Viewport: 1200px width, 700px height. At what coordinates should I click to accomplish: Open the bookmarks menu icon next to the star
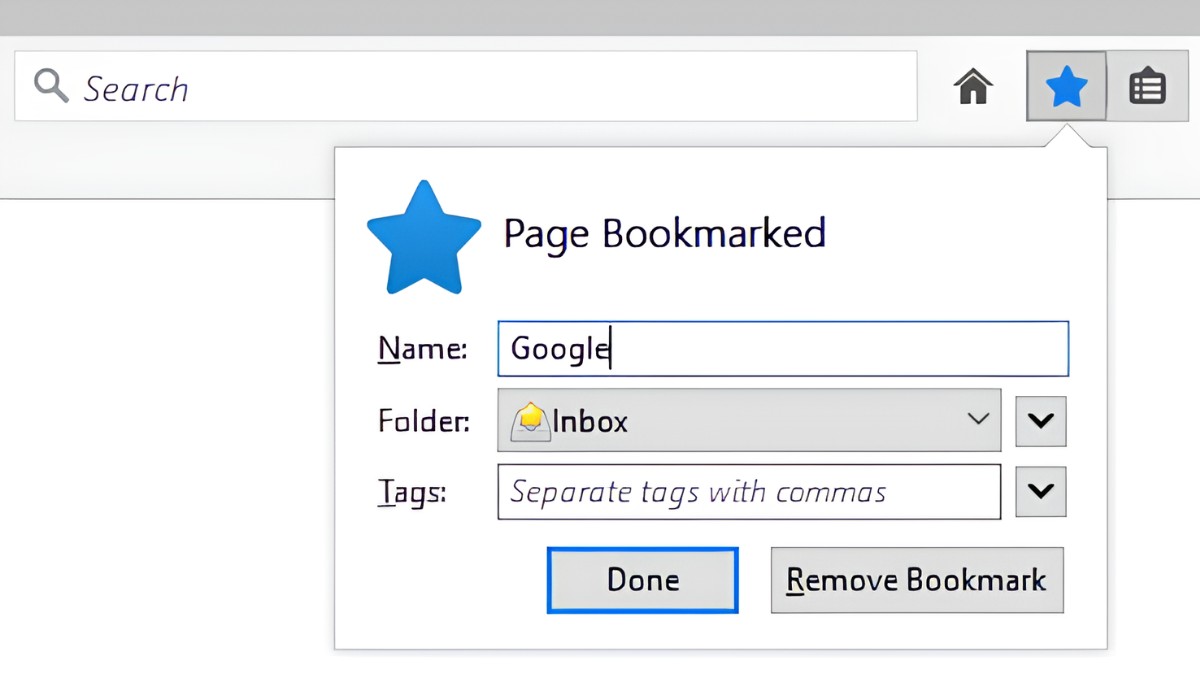(1148, 86)
